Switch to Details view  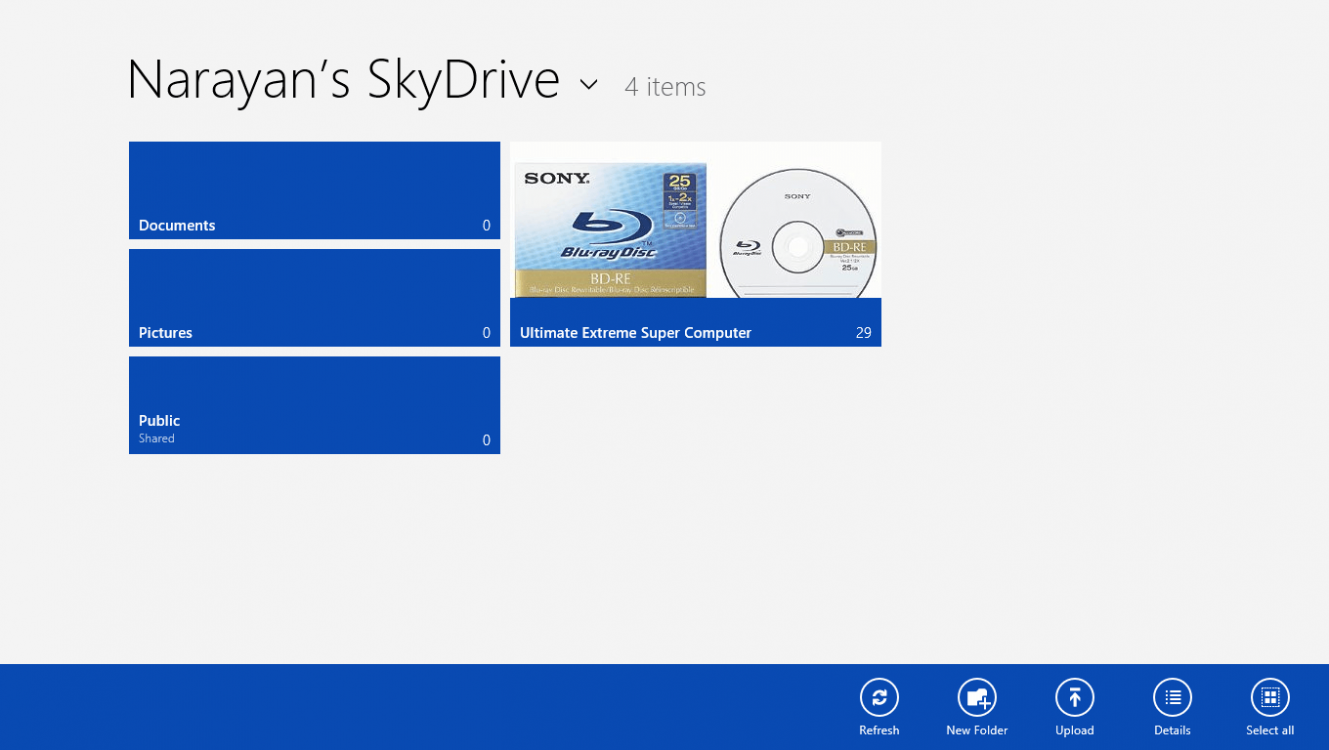[x=1172, y=698]
